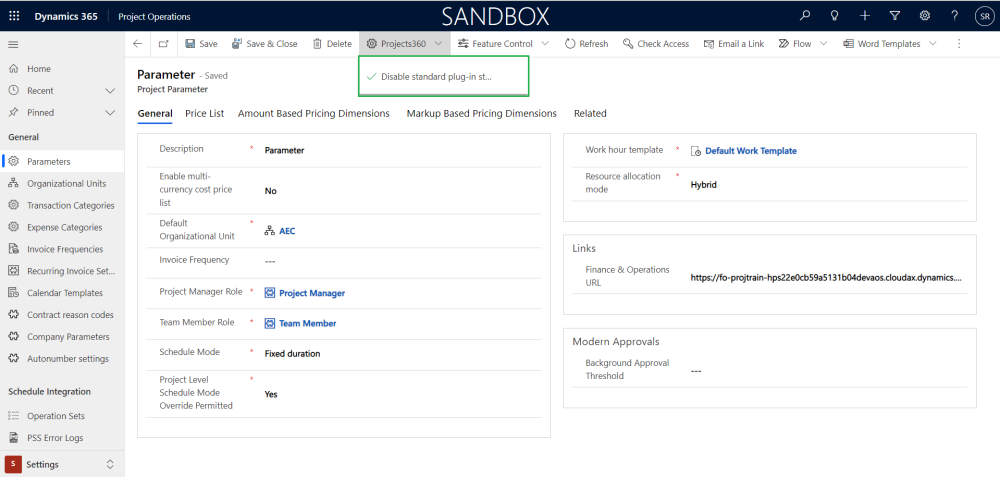The image size is (1000, 477).
Task: Expand the Word Templates dropdown chevron
Action: [933, 43]
